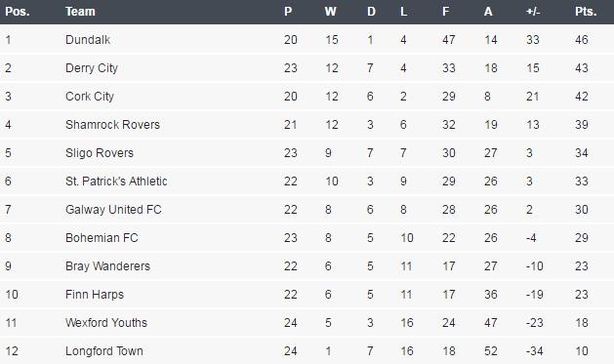The width and height of the screenshot is (614, 364).
Task: Select the Bray Wanderers team name
Action: 108,266
